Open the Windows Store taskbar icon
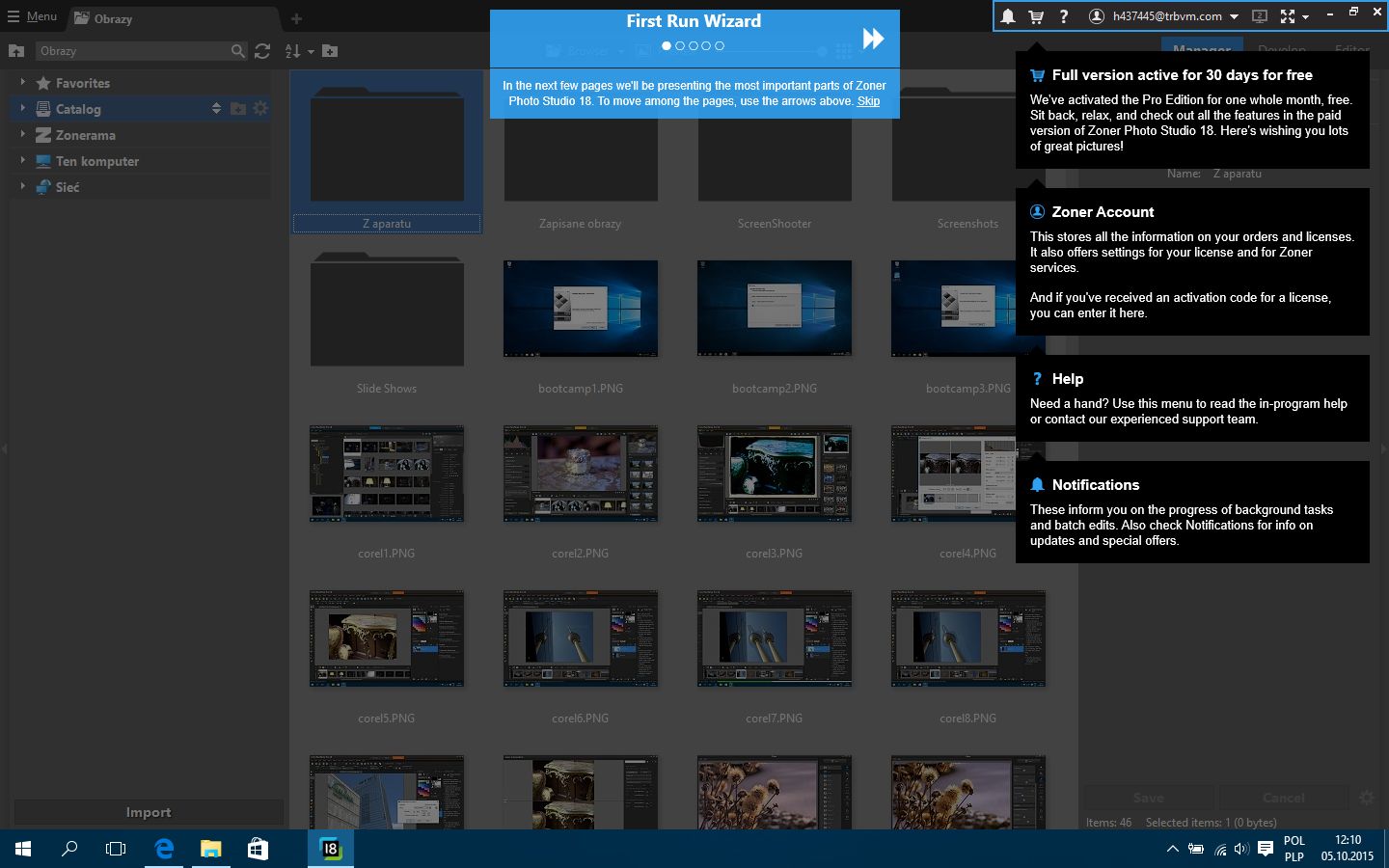This screenshot has width=1389, height=868. (258, 849)
